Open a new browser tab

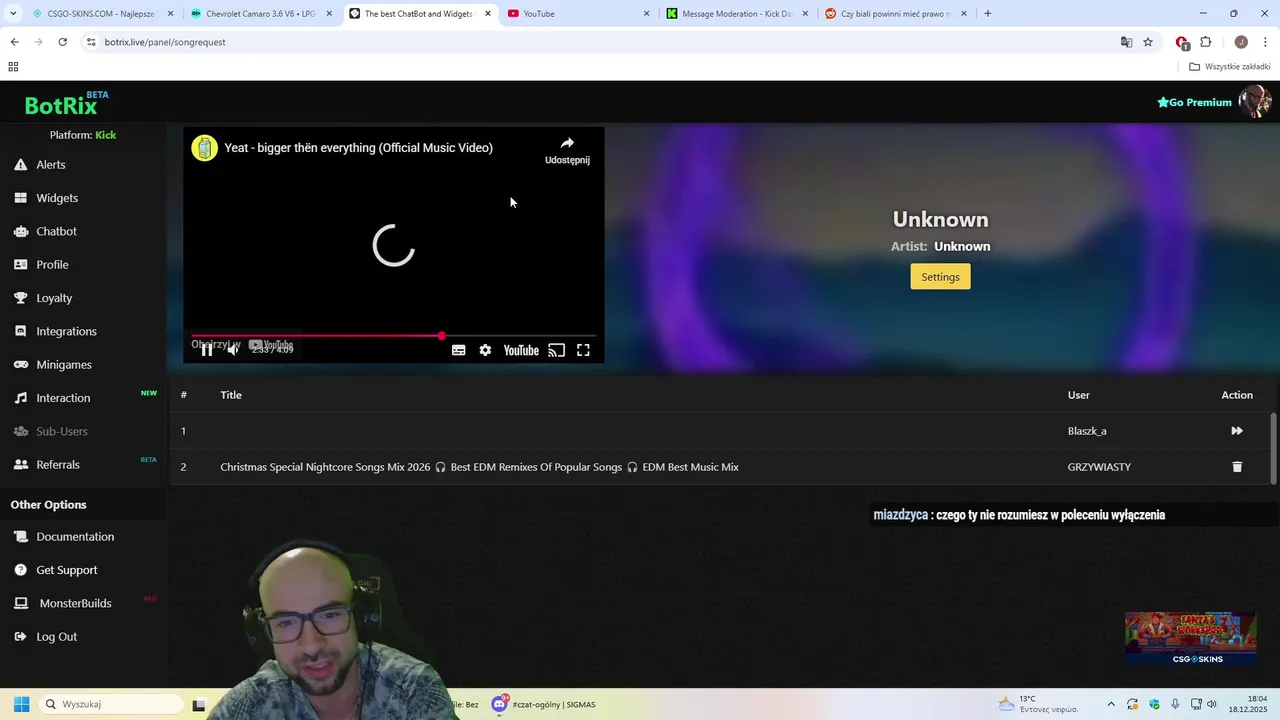coord(988,14)
